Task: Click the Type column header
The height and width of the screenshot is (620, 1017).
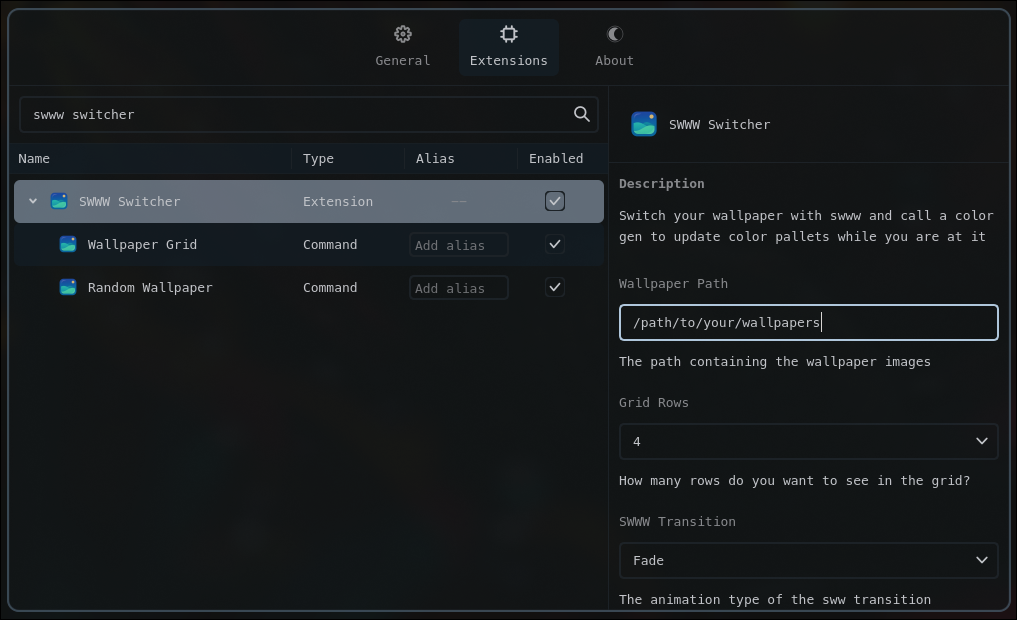Action: tap(318, 158)
